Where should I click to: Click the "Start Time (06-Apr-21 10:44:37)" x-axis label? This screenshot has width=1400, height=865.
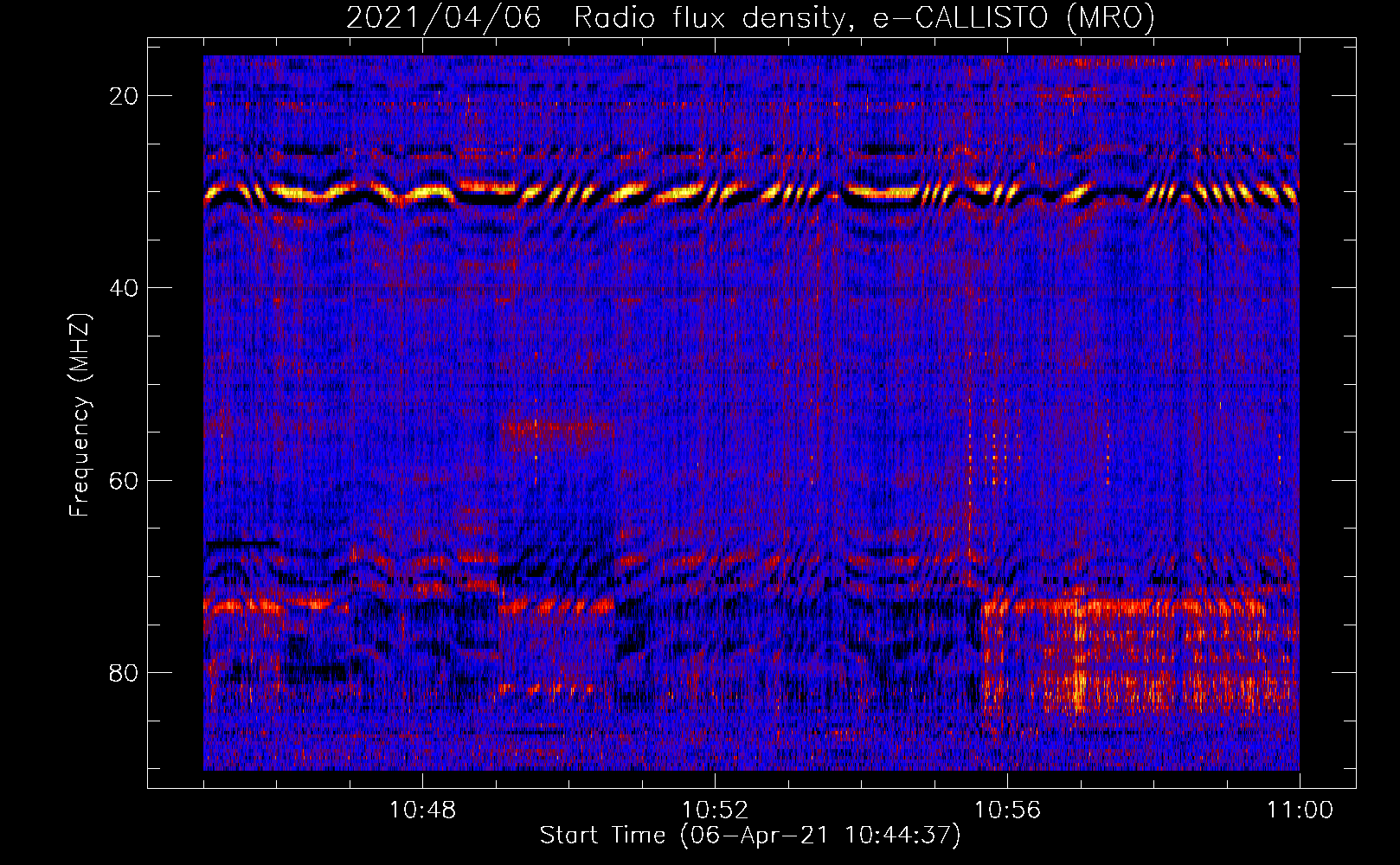(750, 836)
